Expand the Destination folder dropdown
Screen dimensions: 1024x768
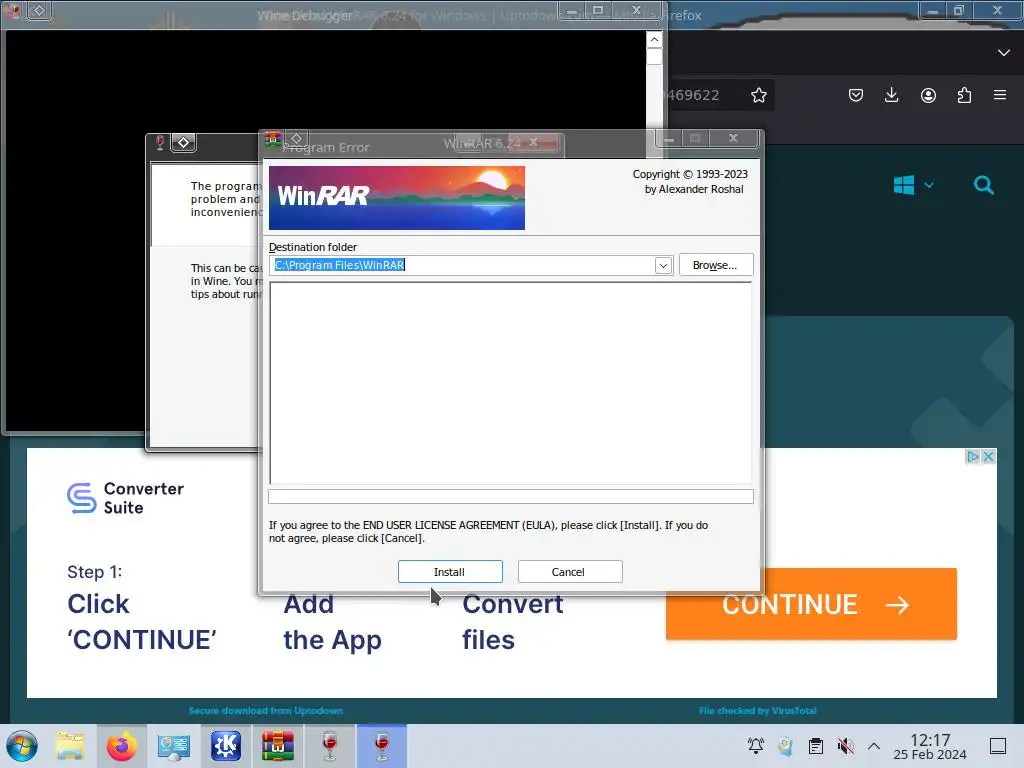(663, 265)
